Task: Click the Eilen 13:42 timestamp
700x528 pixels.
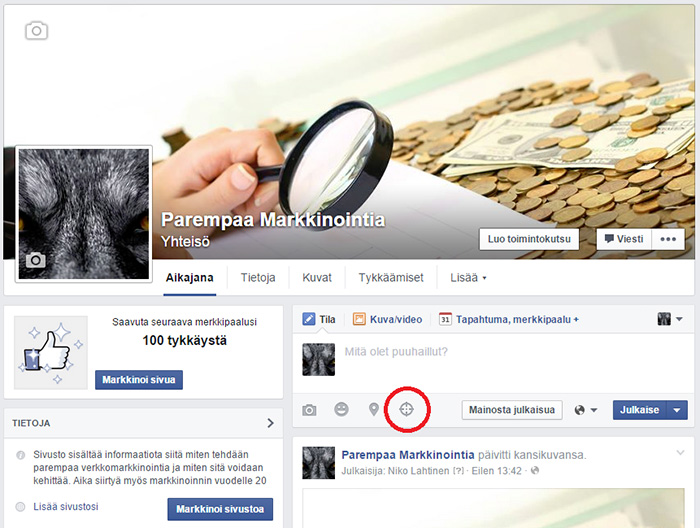Action: coord(496,471)
